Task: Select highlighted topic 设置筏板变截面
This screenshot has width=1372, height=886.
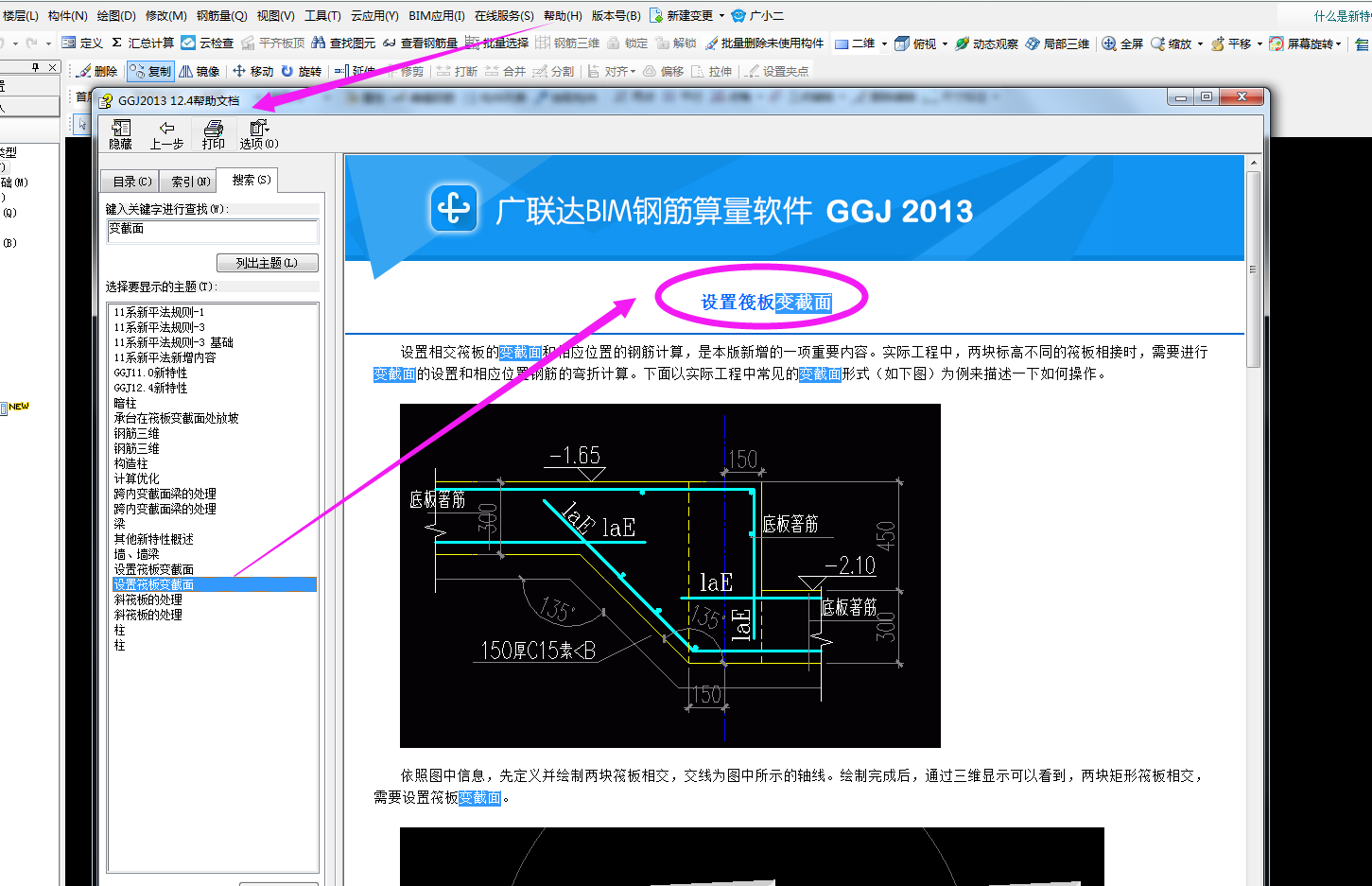Action: pyautogui.click(x=214, y=585)
